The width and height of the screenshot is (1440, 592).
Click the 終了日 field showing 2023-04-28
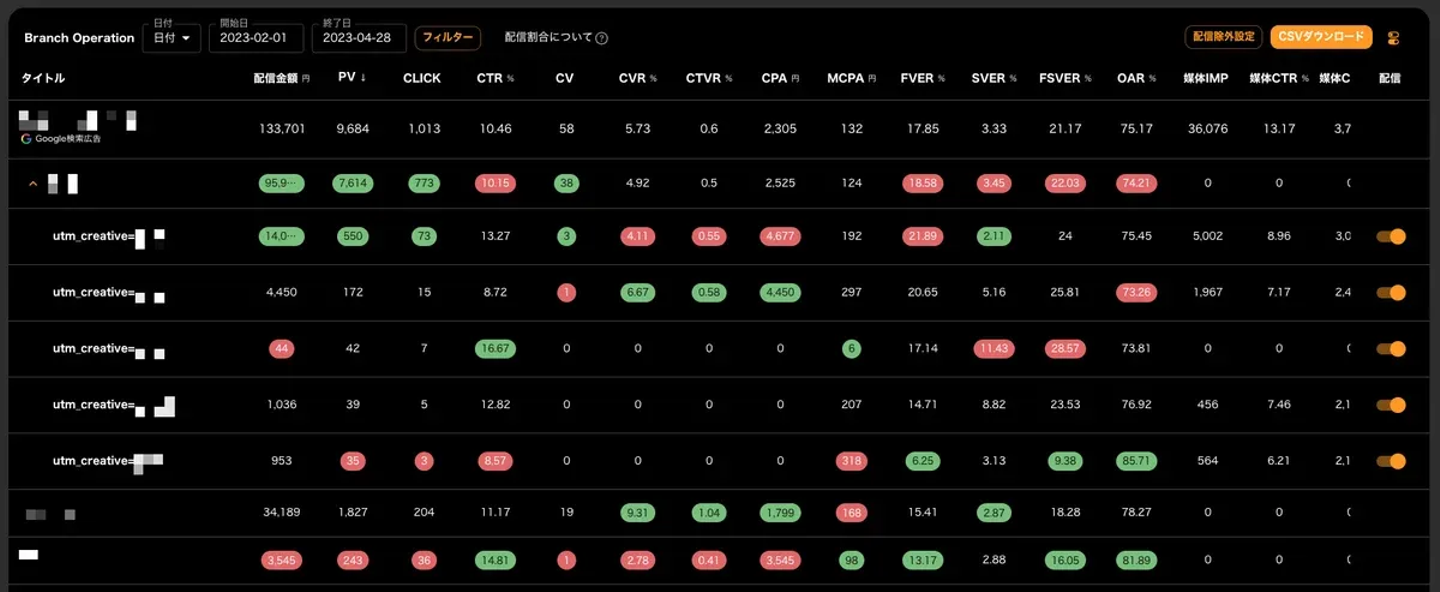(359, 38)
